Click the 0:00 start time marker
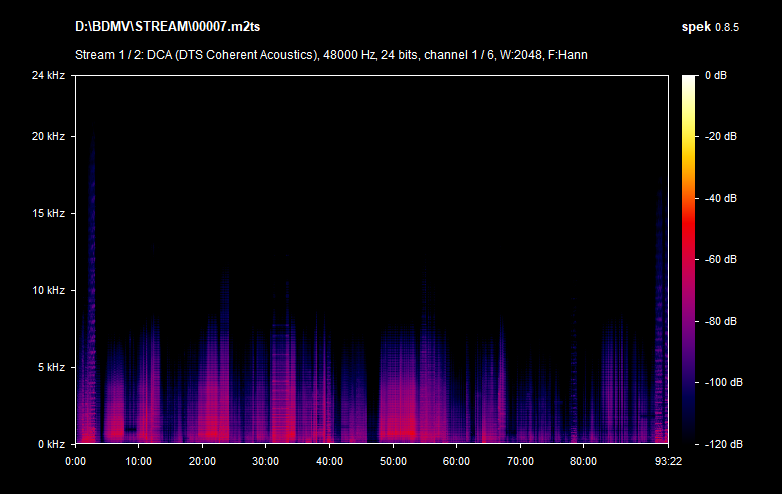Image resolution: width=782 pixels, height=494 pixels. 75,461
